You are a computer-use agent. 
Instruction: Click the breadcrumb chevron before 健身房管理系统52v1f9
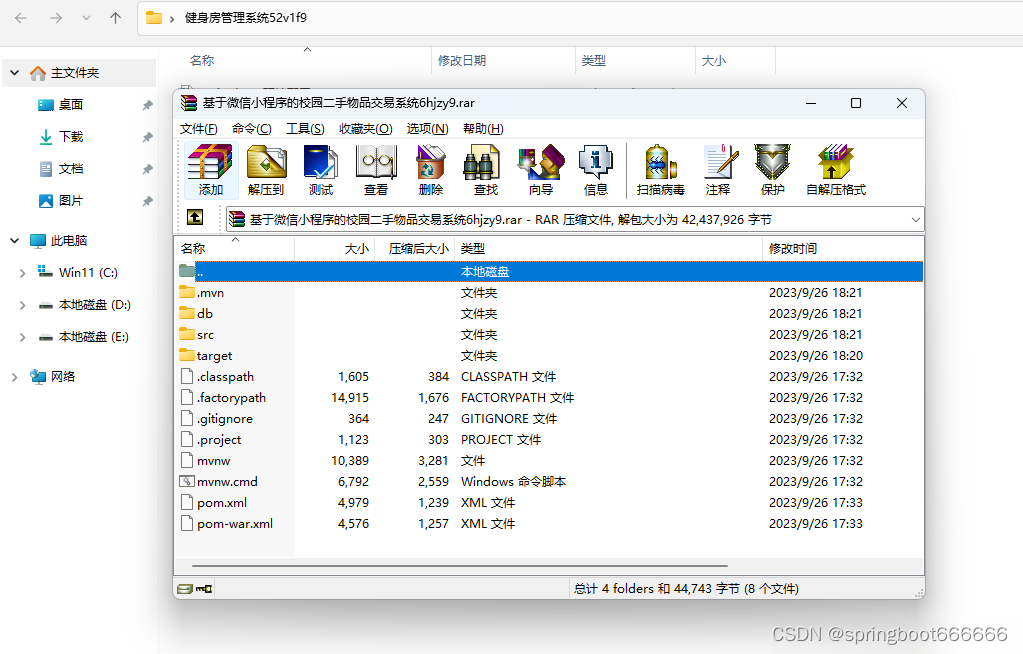[x=172, y=18]
